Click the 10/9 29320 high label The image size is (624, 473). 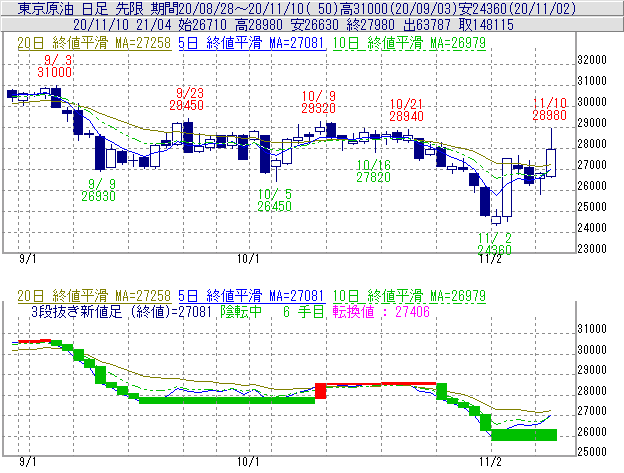point(318,102)
